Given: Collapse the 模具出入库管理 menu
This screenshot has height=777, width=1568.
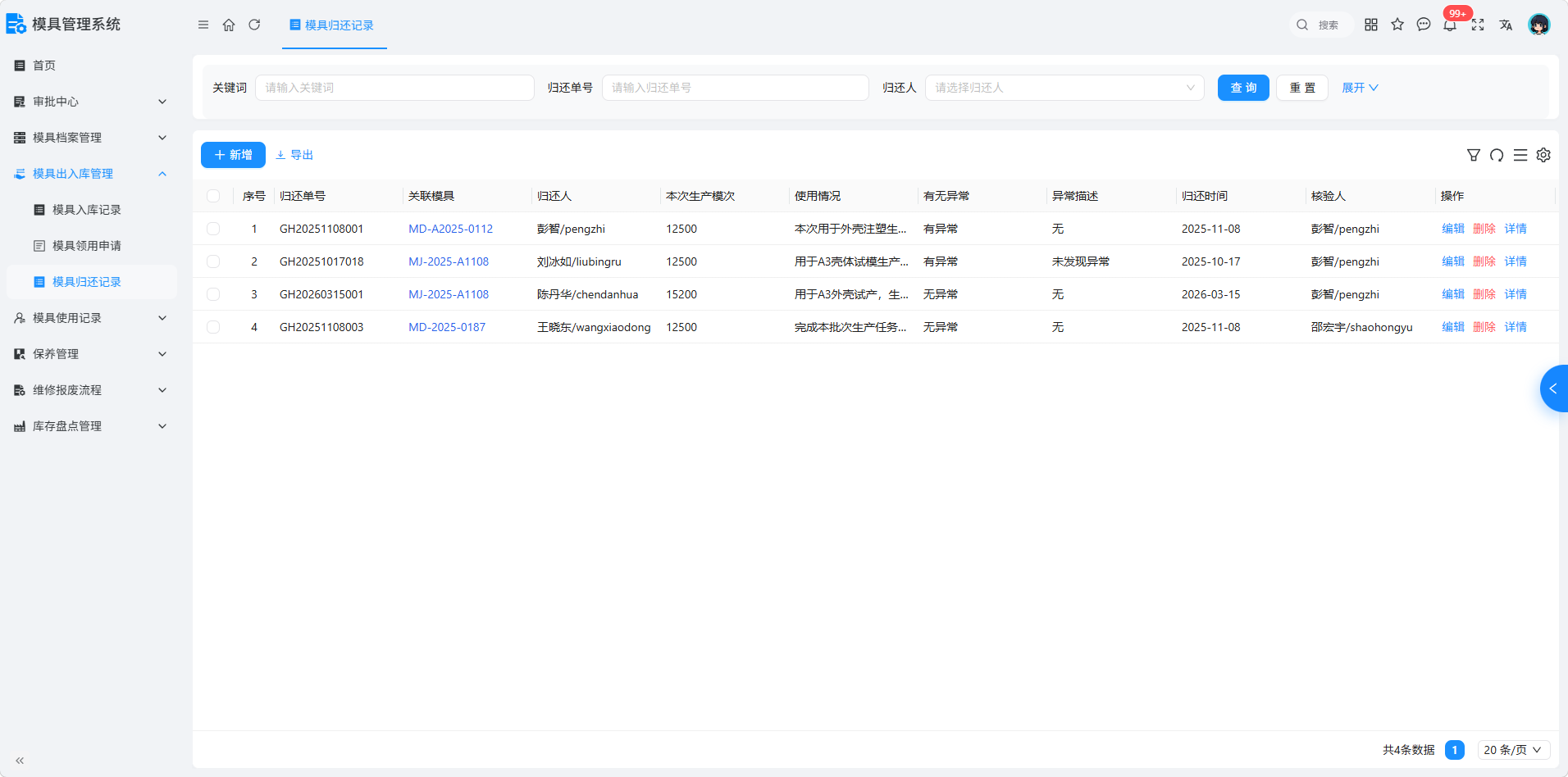Looking at the screenshot, I should (x=90, y=174).
